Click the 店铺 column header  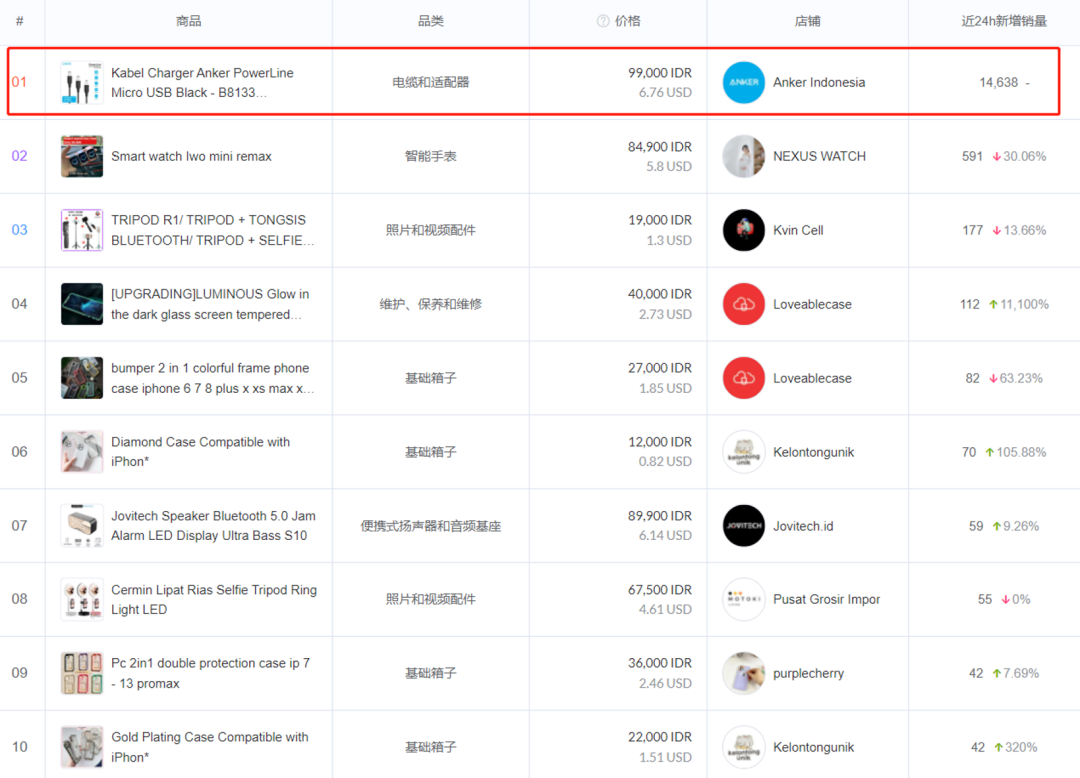(x=807, y=21)
